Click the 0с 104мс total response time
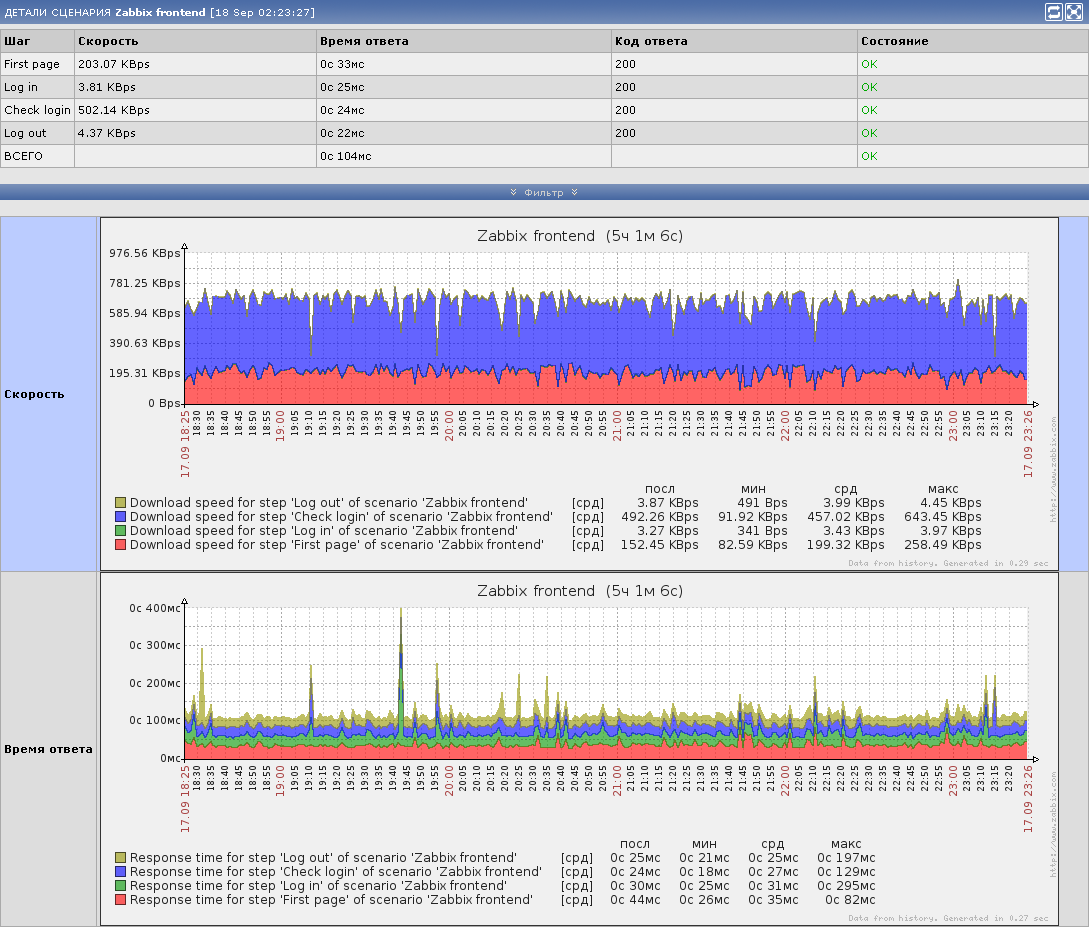The width and height of the screenshot is (1089, 927). pyautogui.click(x=345, y=156)
